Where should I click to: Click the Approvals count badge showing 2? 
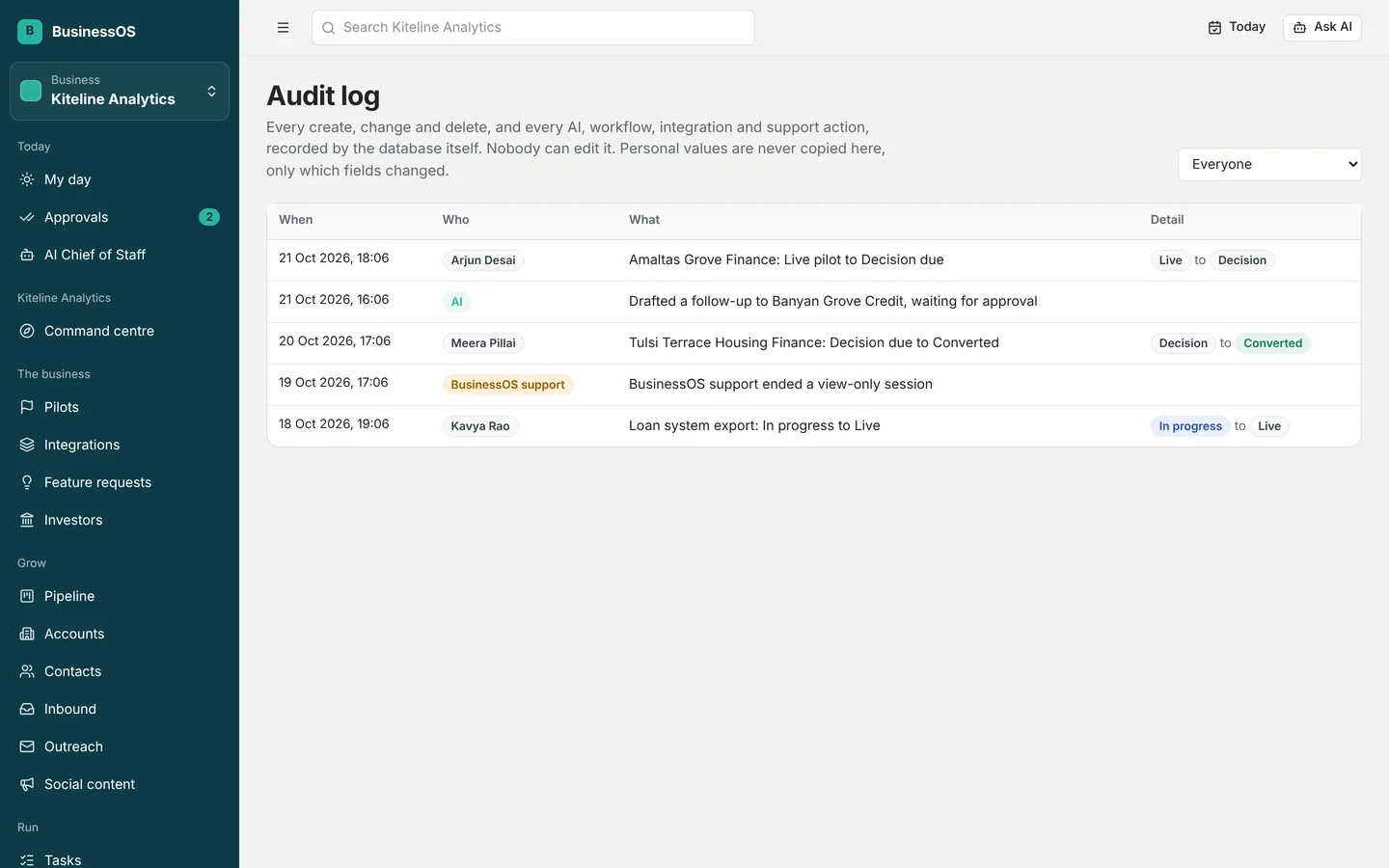click(x=209, y=217)
